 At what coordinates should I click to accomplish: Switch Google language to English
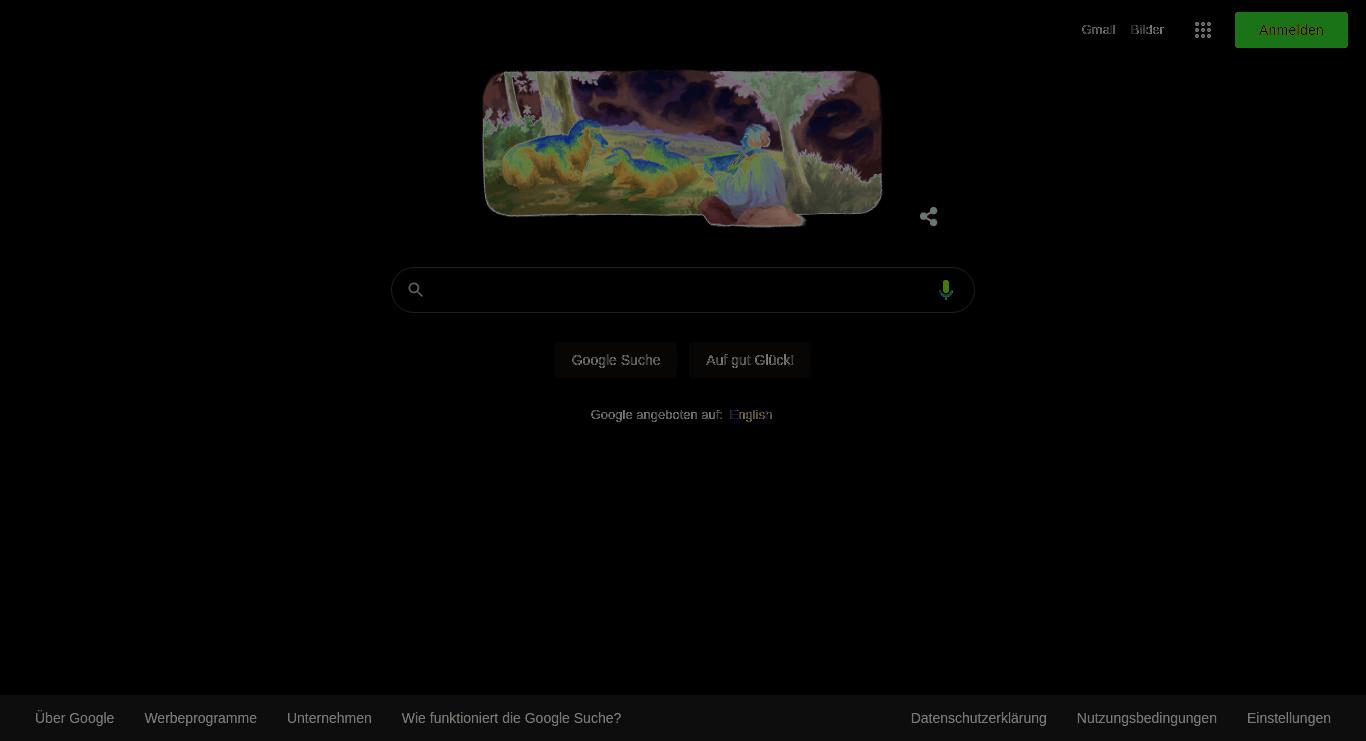pyautogui.click(x=750, y=415)
